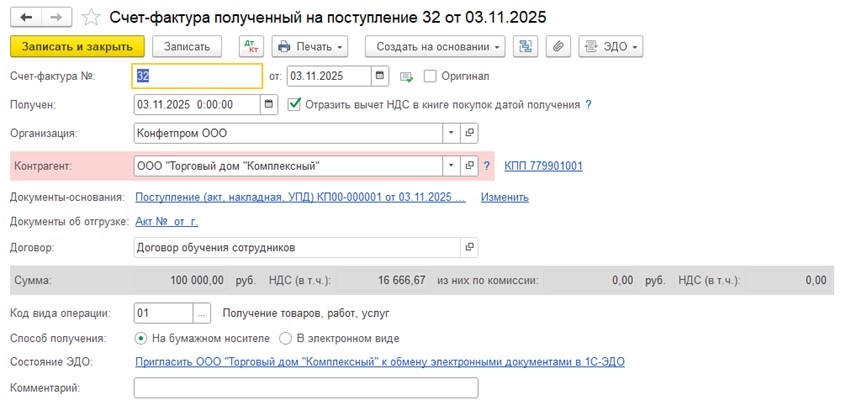The width and height of the screenshot is (846, 416).
Task: Click the Изменить link
Action: pyautogui.click(x=504, y=197)
